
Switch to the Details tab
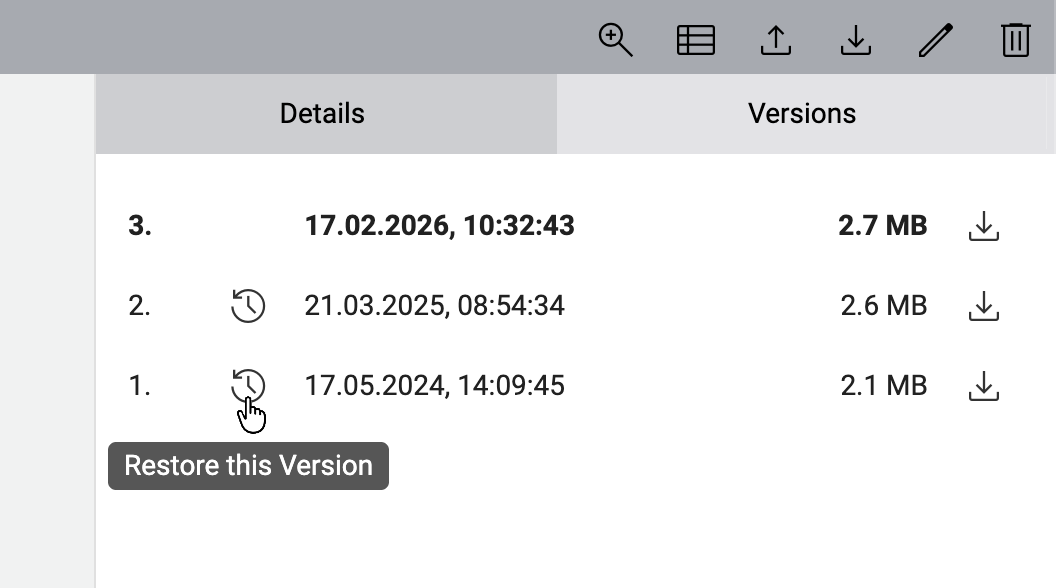point(322,113)
